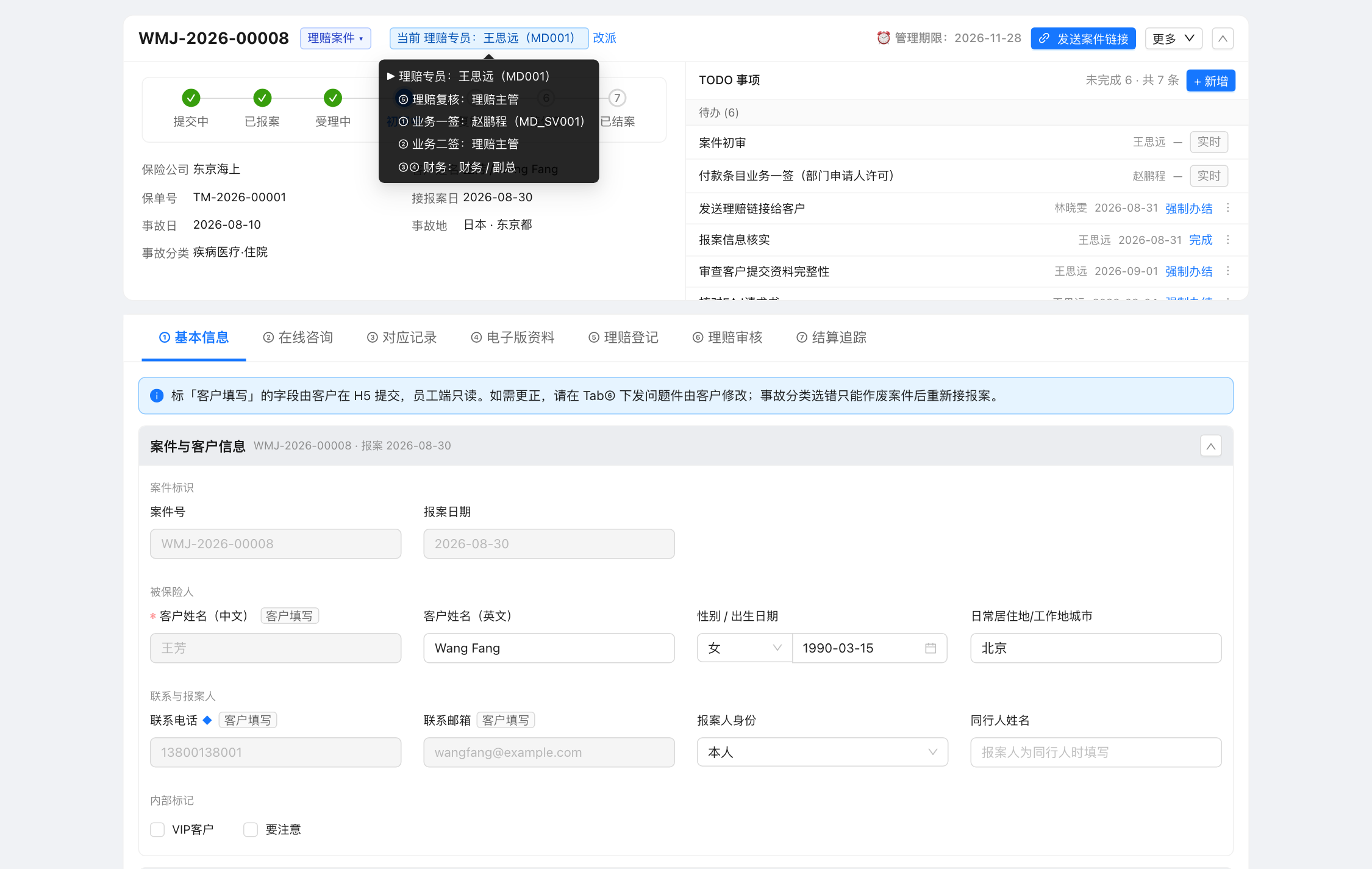The image size is (1372, 869).
Task: Switch to the 理赔审核 tab
Action: point(727,337)
